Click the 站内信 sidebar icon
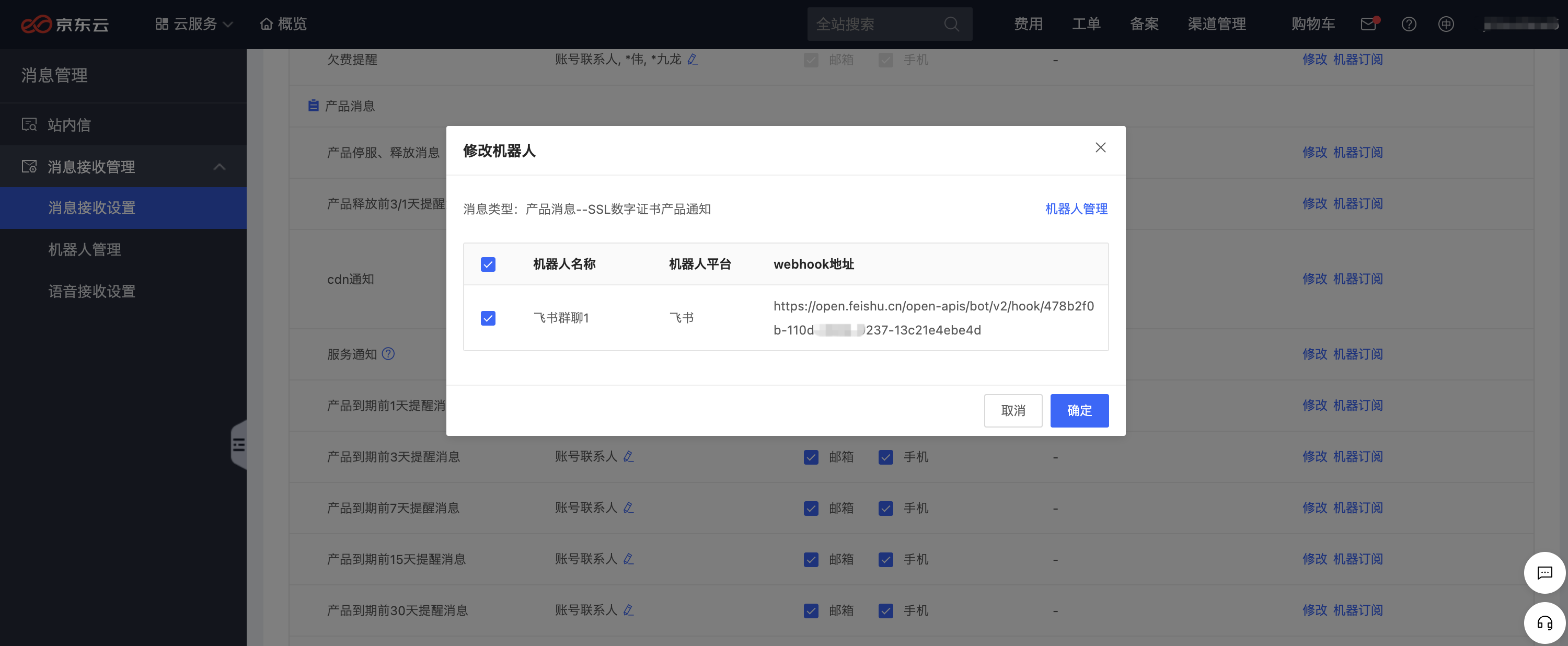The height and width of the screenshot is (646, 1568). click(x=29, y=124)
